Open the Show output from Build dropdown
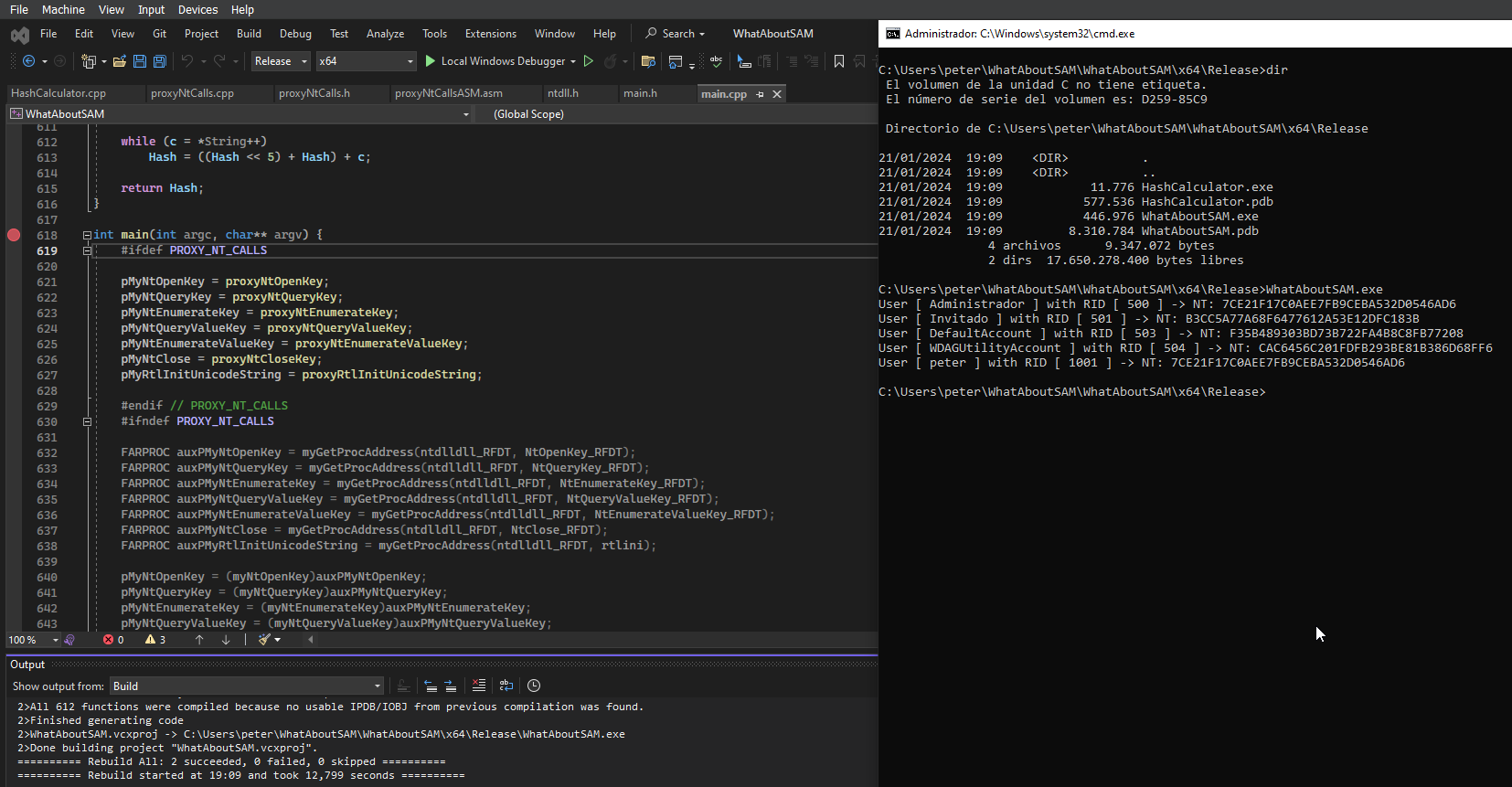Viewport: 1512px width, 787px height. tap(247, 686)
